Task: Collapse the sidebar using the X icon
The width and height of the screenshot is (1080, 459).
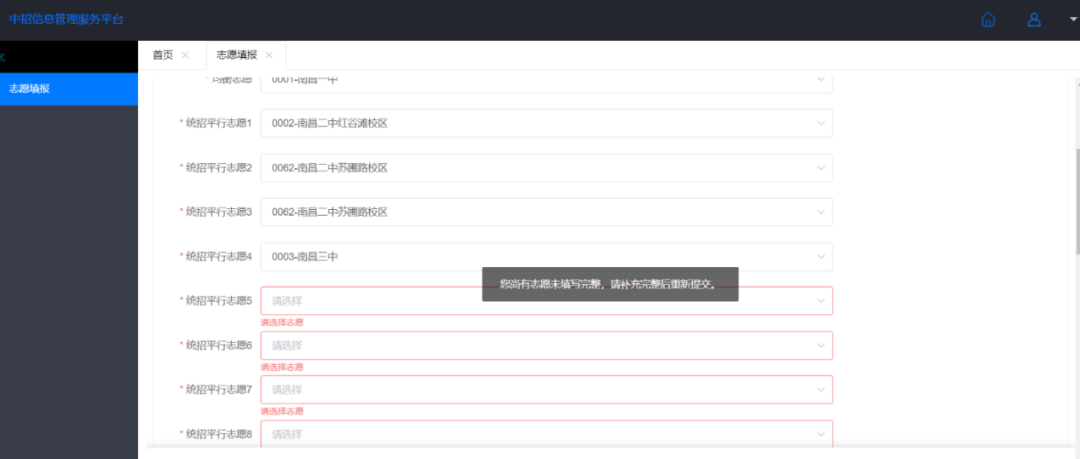Action: (x=3, y=58)
